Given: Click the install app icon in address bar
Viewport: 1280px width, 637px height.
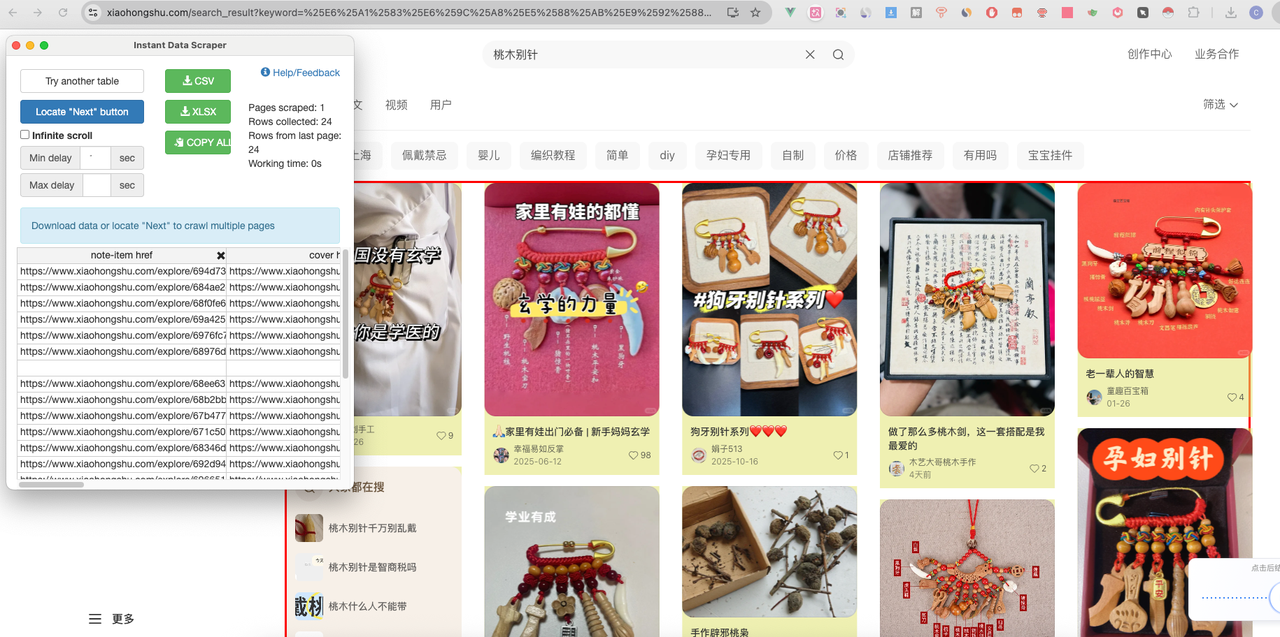Looking at the screenshot, I should pos(733,13).
